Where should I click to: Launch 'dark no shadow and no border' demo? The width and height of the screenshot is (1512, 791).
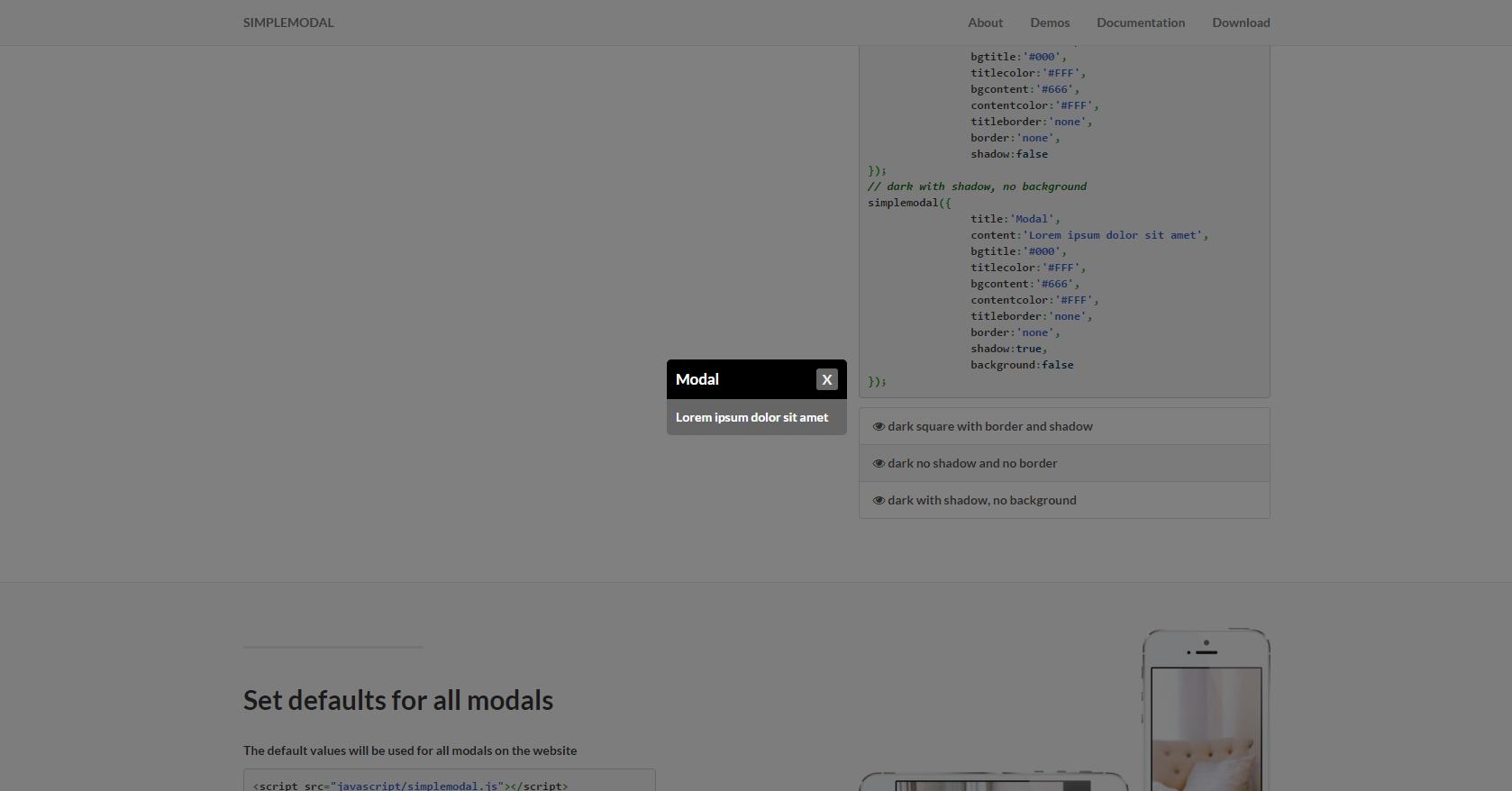coord(1064,463)
